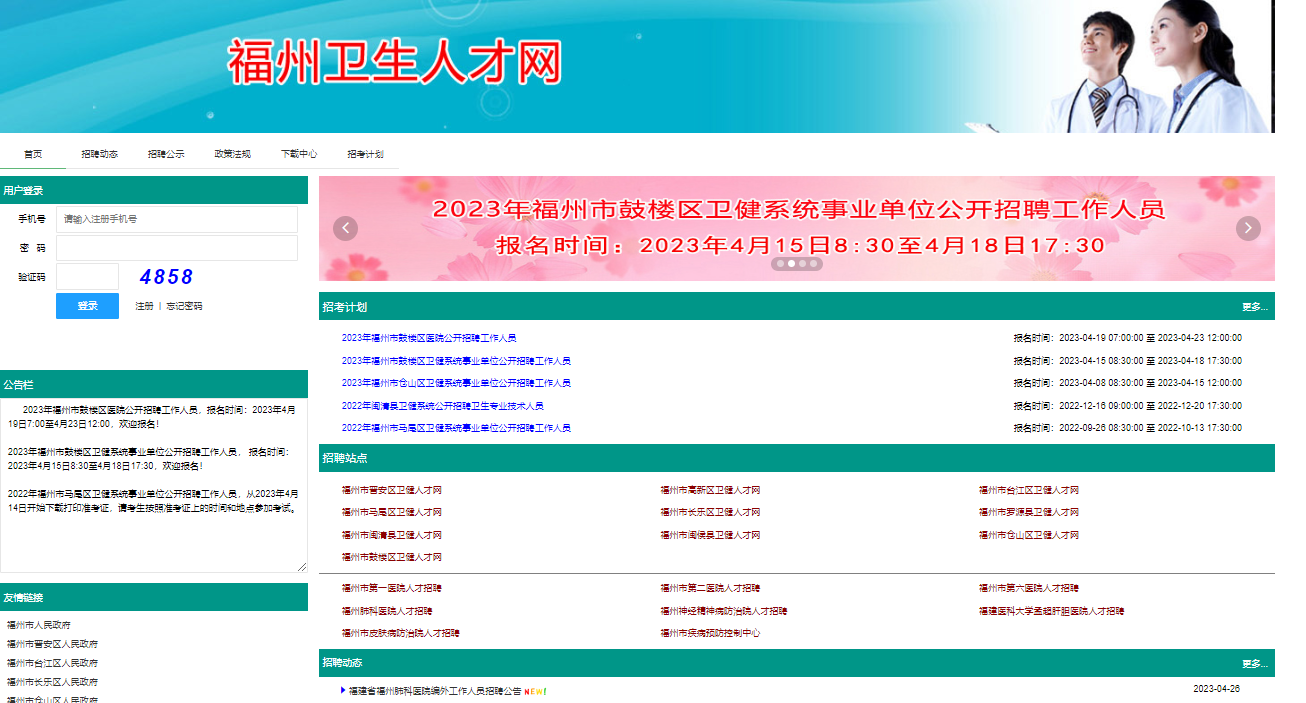
Task: Open 福州市马尾区卫健人才网 link
Action: pos(392,512)
